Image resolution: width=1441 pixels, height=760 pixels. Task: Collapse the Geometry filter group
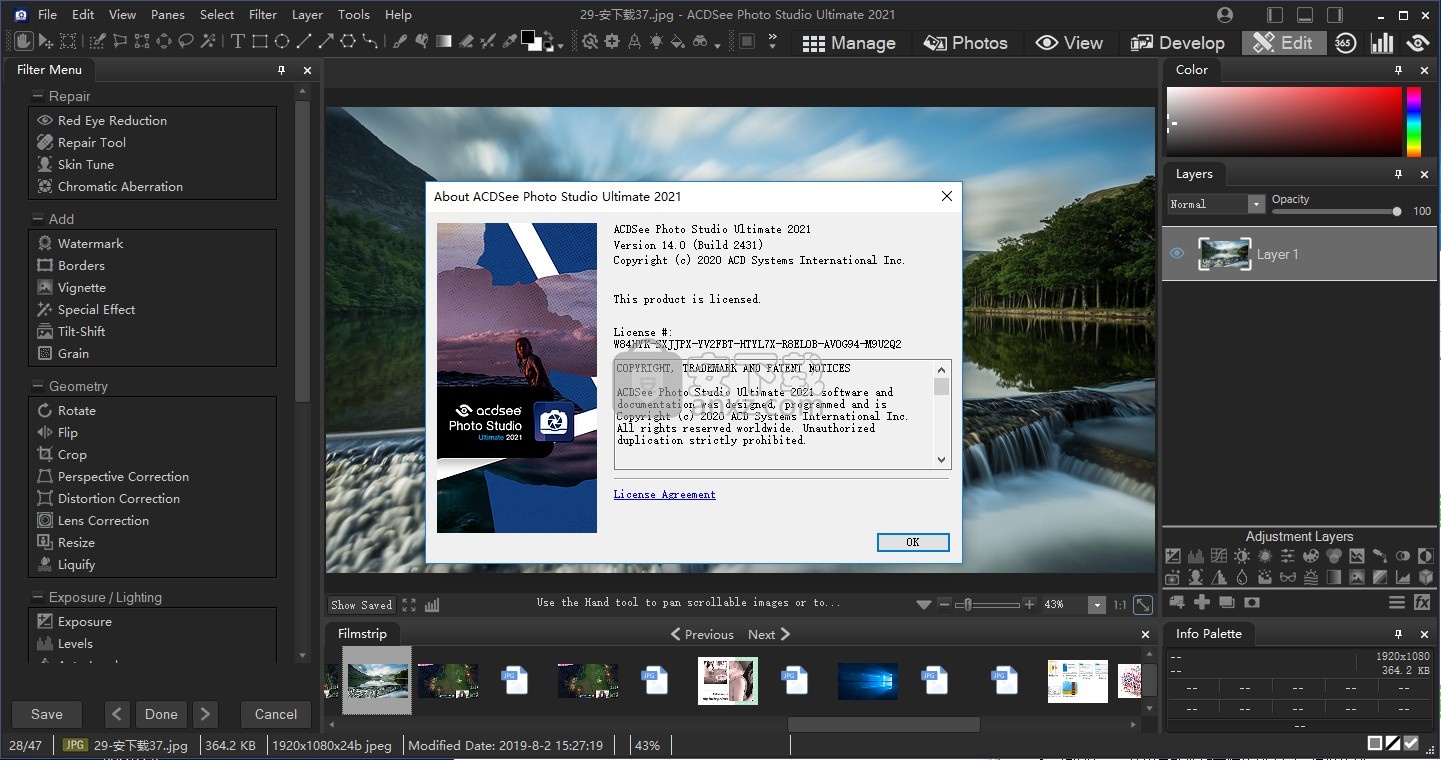[37, 386]
